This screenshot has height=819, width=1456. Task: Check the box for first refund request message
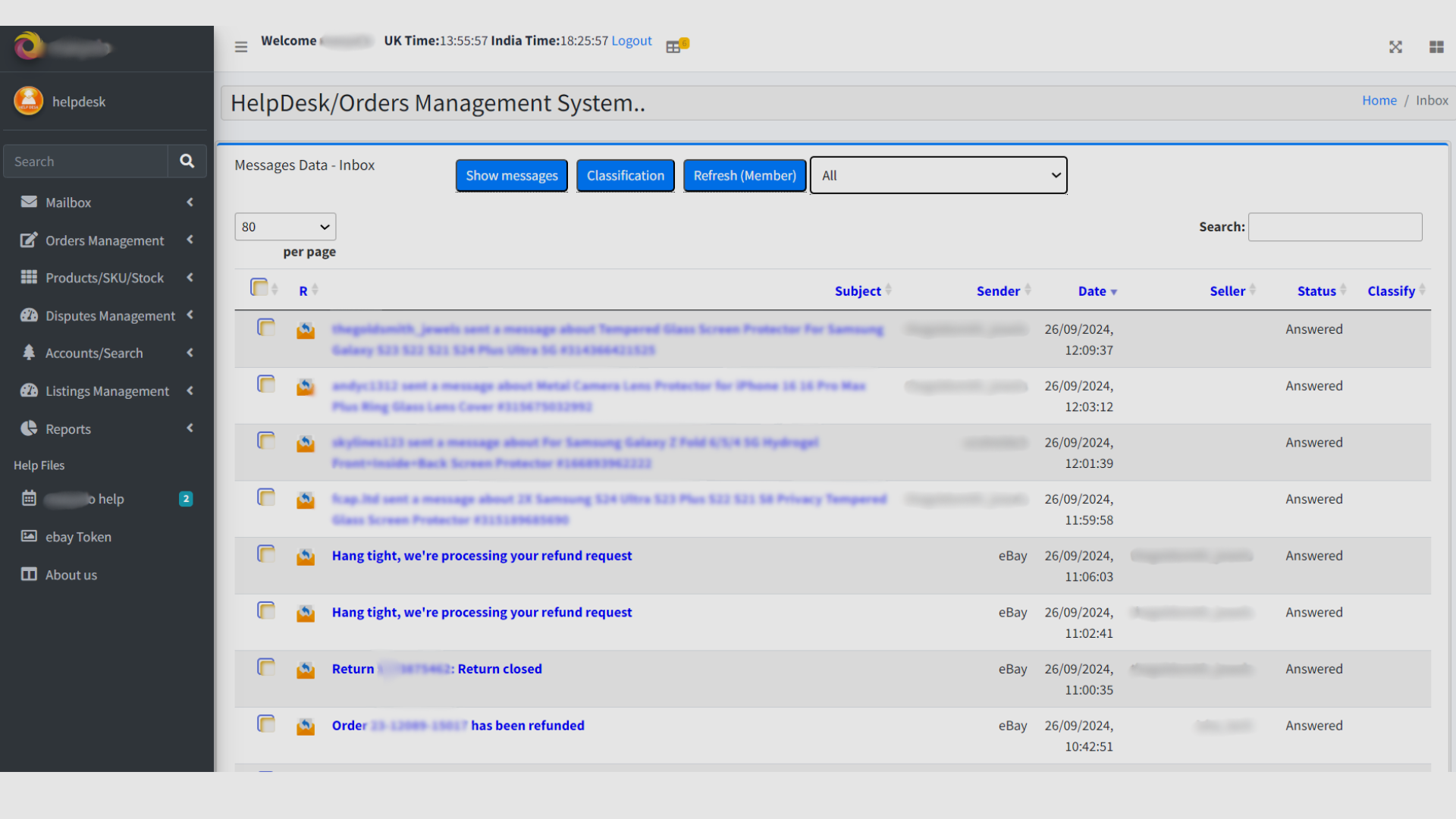point(266,554)
